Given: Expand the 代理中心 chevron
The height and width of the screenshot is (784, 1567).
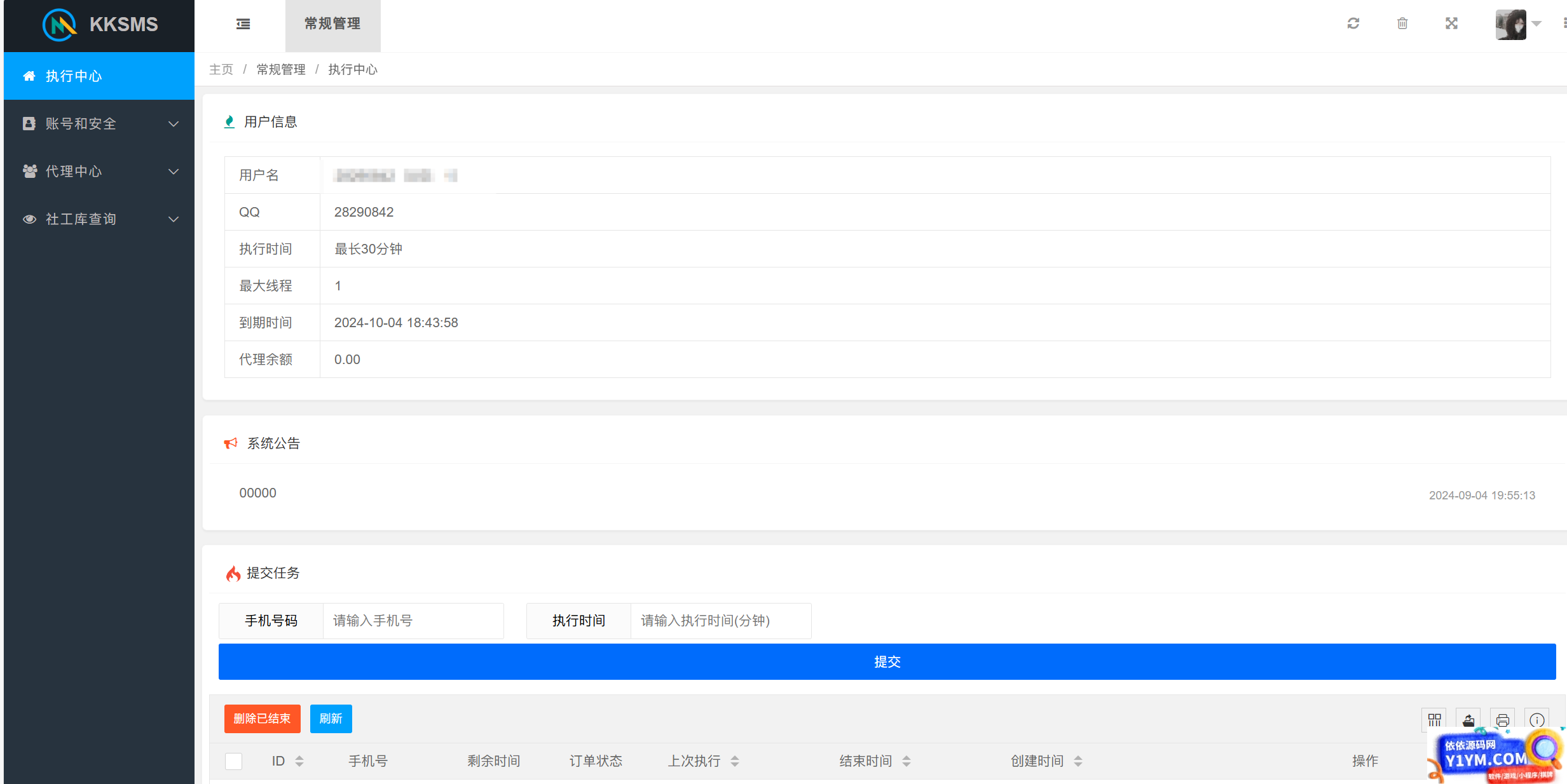Looking at the screenshot, I should 174,172.
